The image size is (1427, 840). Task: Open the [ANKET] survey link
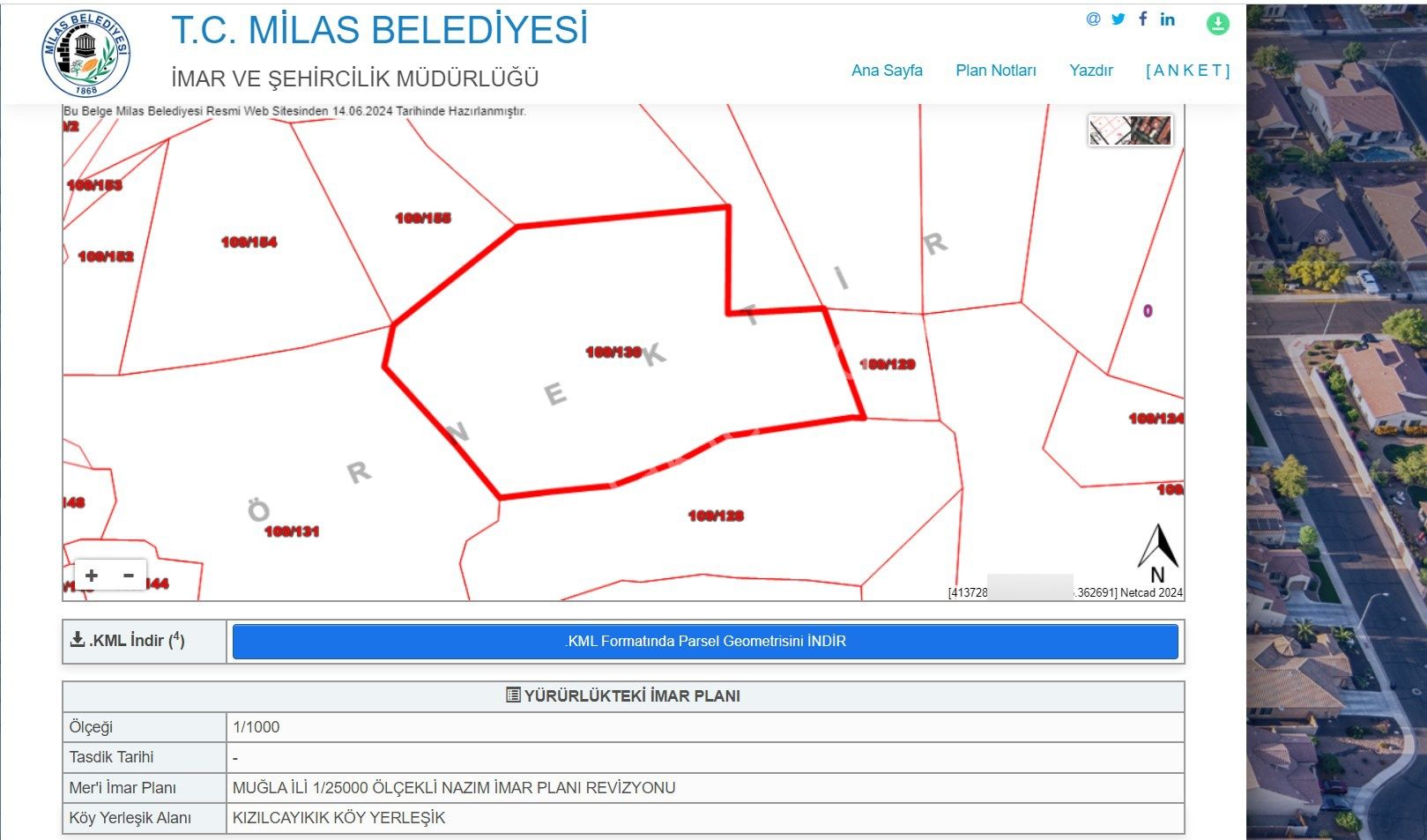[1188, 71]
